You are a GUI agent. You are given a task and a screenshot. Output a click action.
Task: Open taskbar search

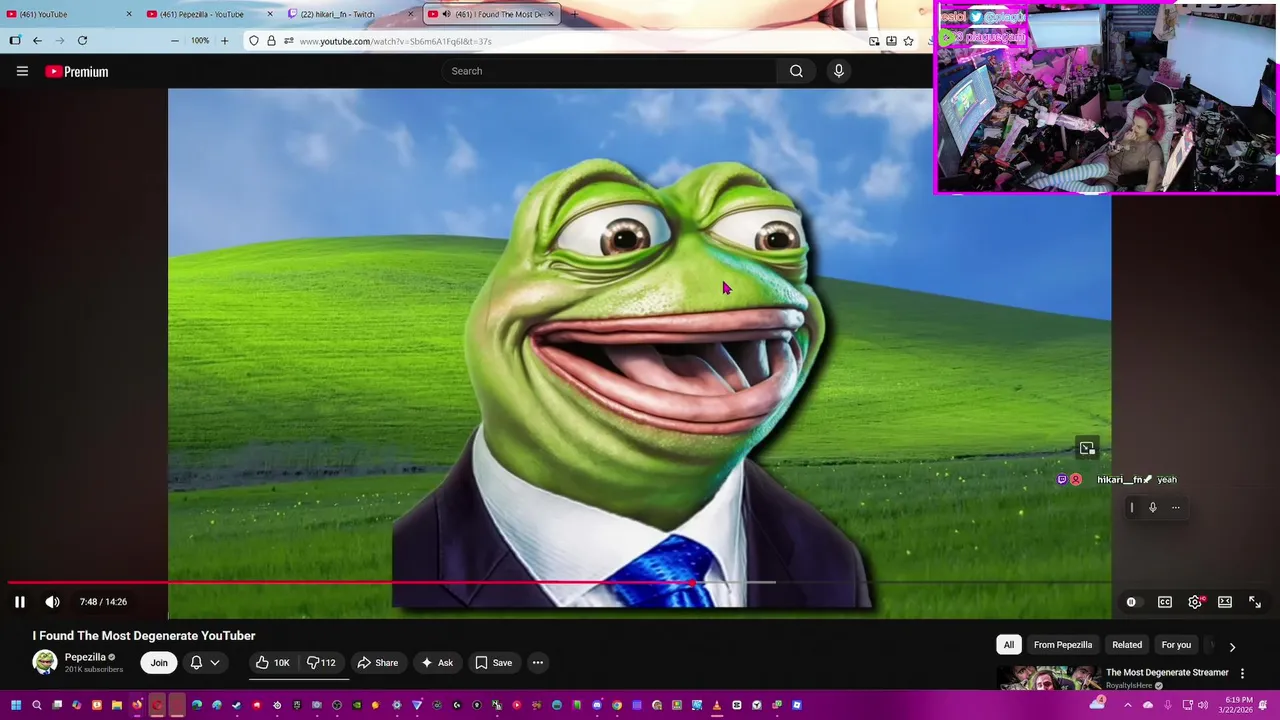37,705
